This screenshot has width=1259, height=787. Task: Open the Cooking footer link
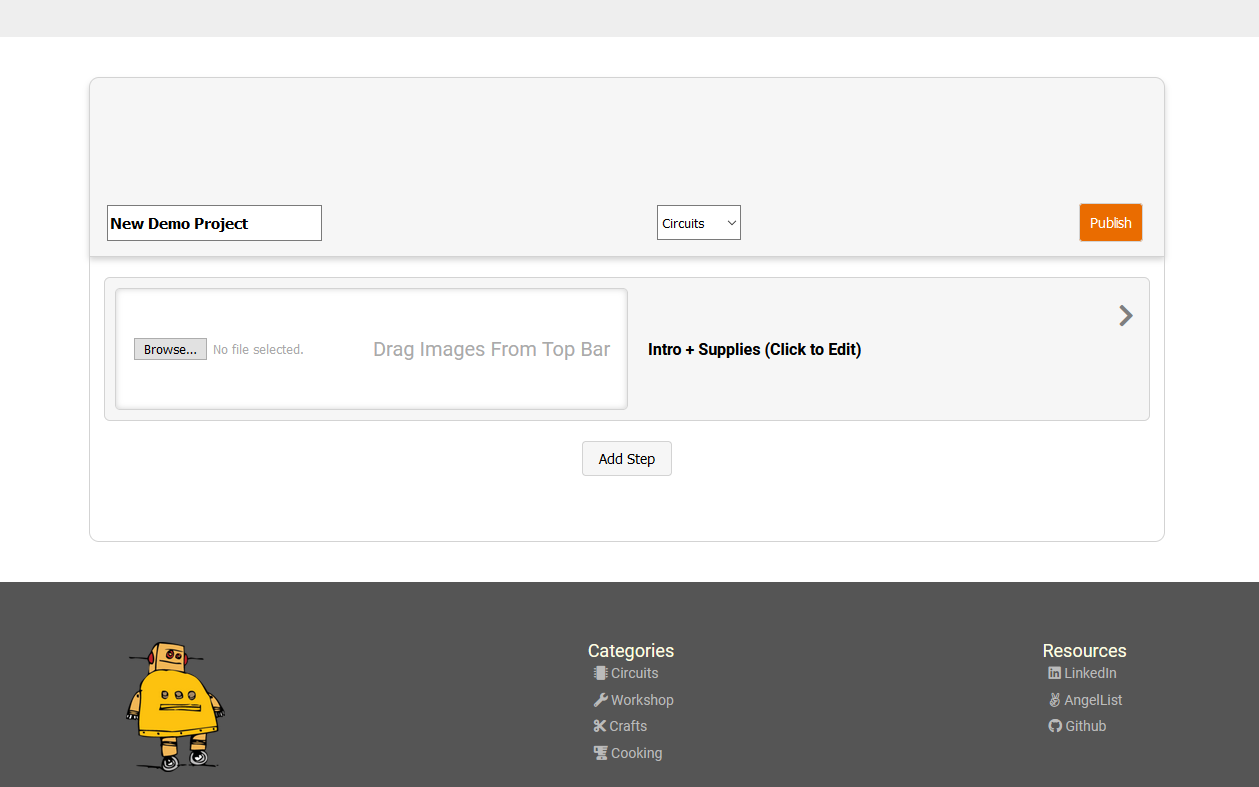click(636, 753)
